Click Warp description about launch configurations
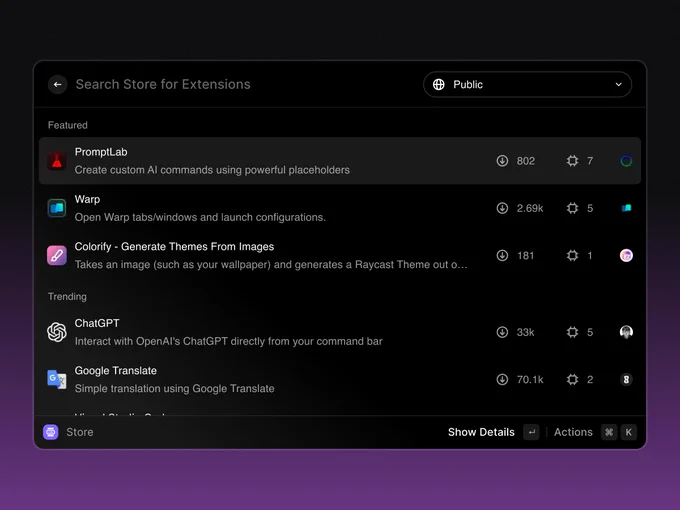 [200, 217]
